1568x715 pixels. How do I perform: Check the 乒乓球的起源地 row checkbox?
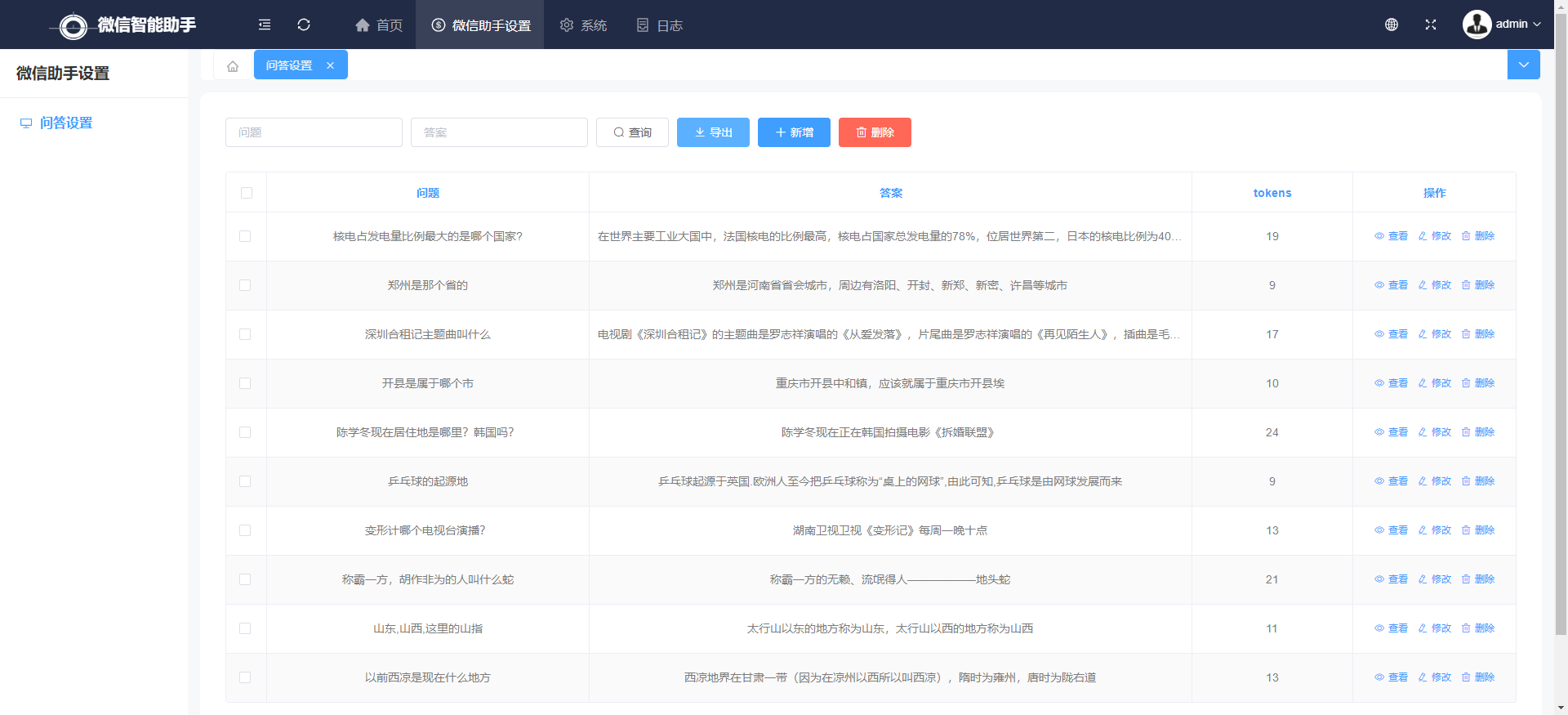[245, 481]
